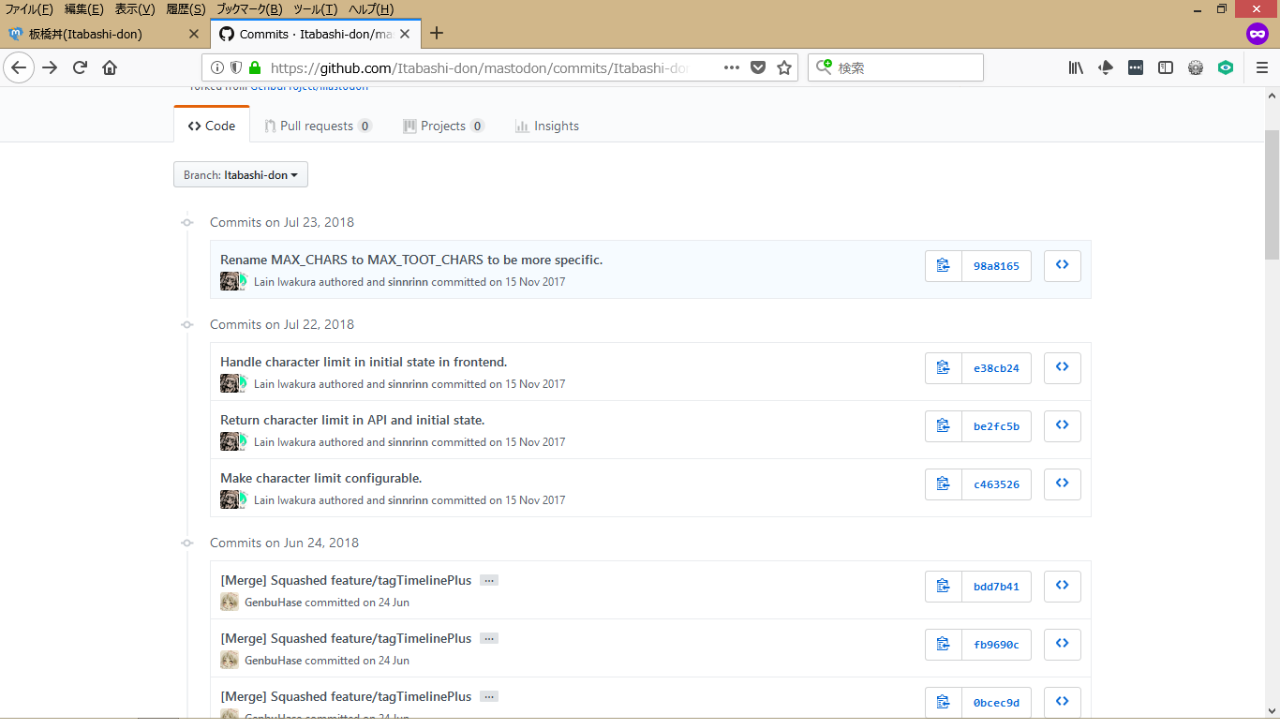1280x719 pixels.
Task: Open the Insights tab
Action: 547,126
